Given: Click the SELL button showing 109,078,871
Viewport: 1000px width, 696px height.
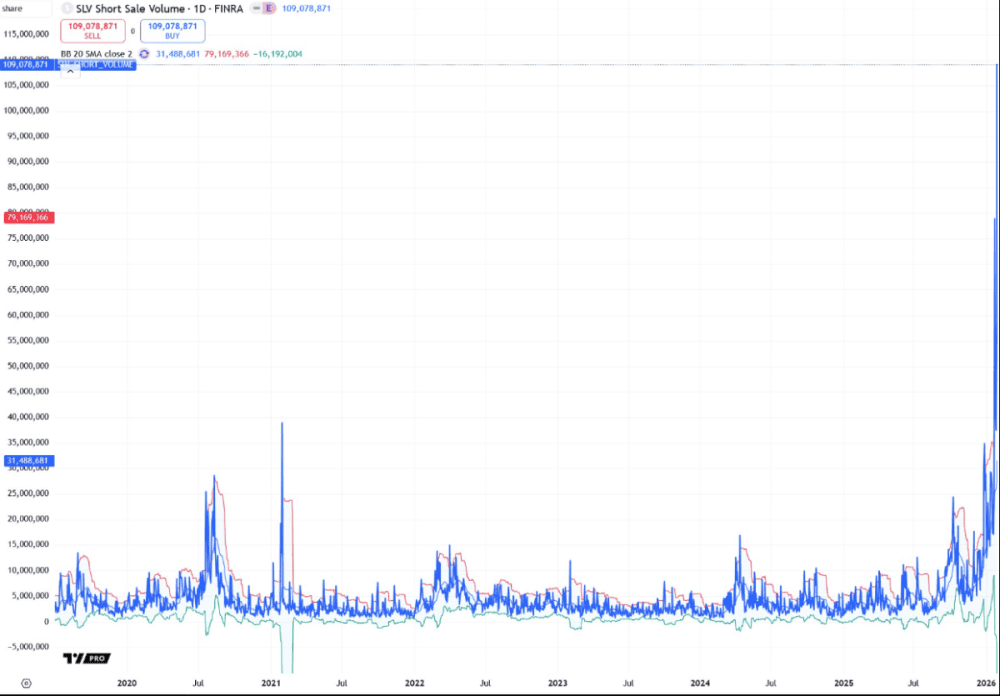Looking at the screenshot, I should (x=93, y=31).
